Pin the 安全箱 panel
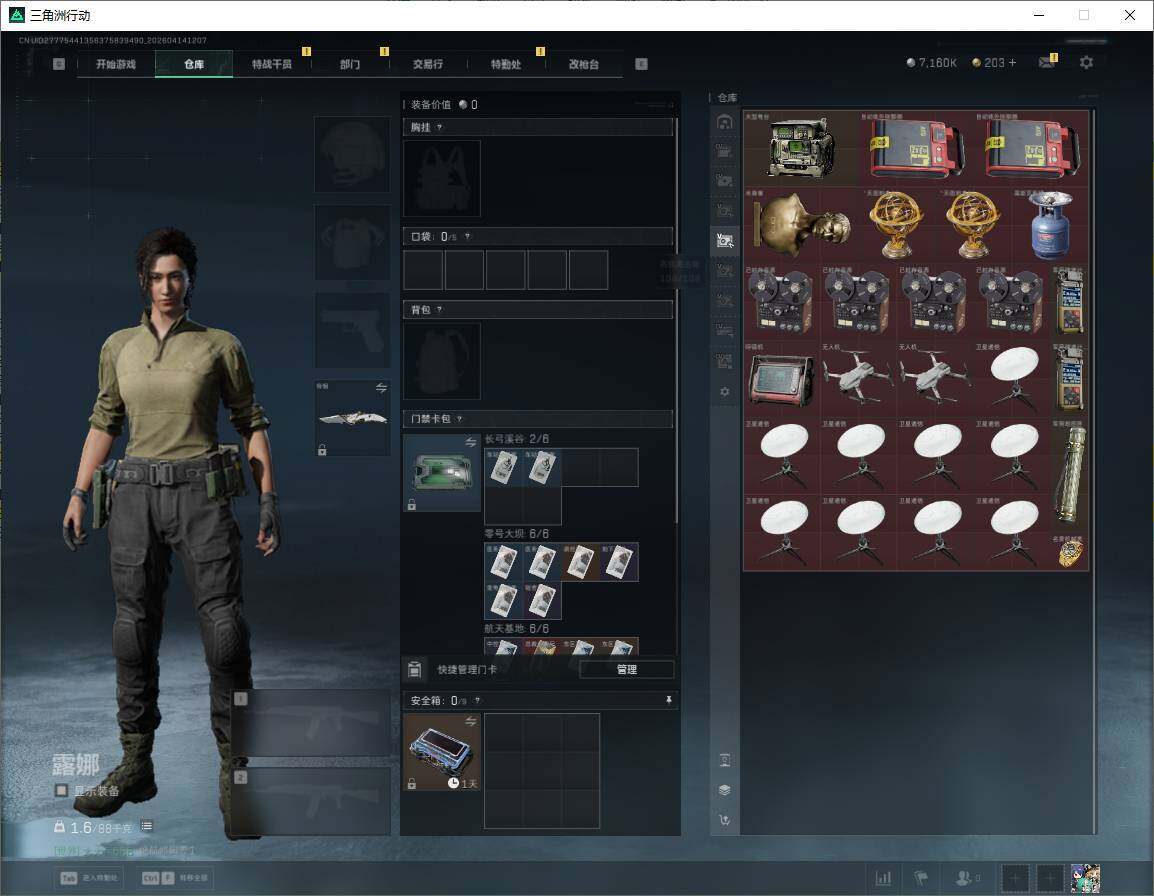Viewport: 1154px width, 896px height. click(668, 700)
